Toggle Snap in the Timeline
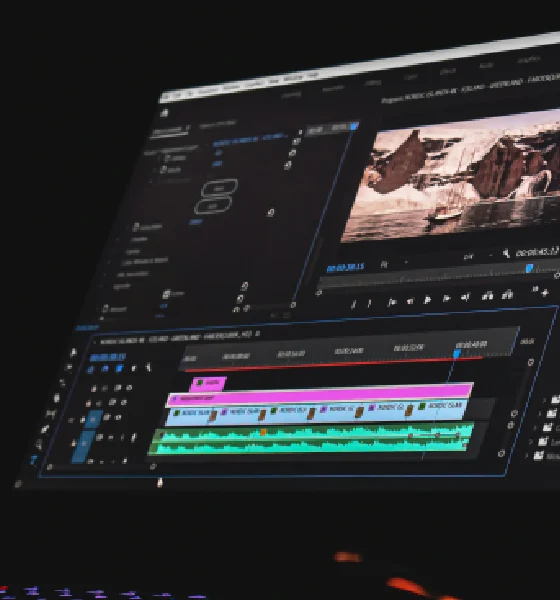The width and height of the screenshot is (560, 600). point(105,369)
